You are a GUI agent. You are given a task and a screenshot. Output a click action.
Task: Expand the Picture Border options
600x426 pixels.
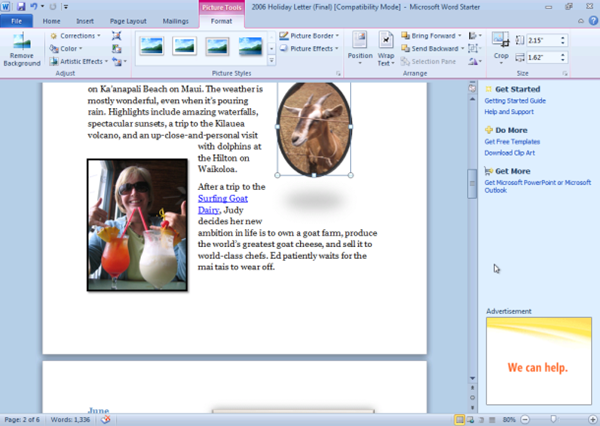[312, 35]
